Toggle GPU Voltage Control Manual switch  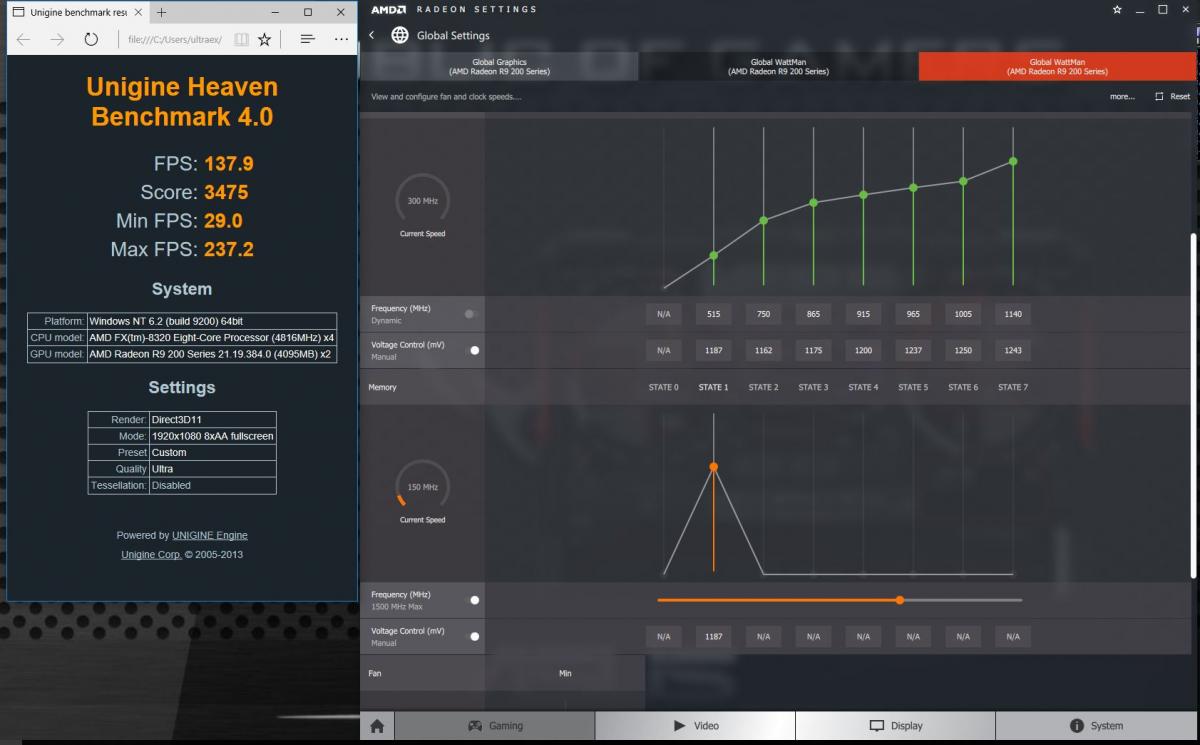[x=474, y=350]
